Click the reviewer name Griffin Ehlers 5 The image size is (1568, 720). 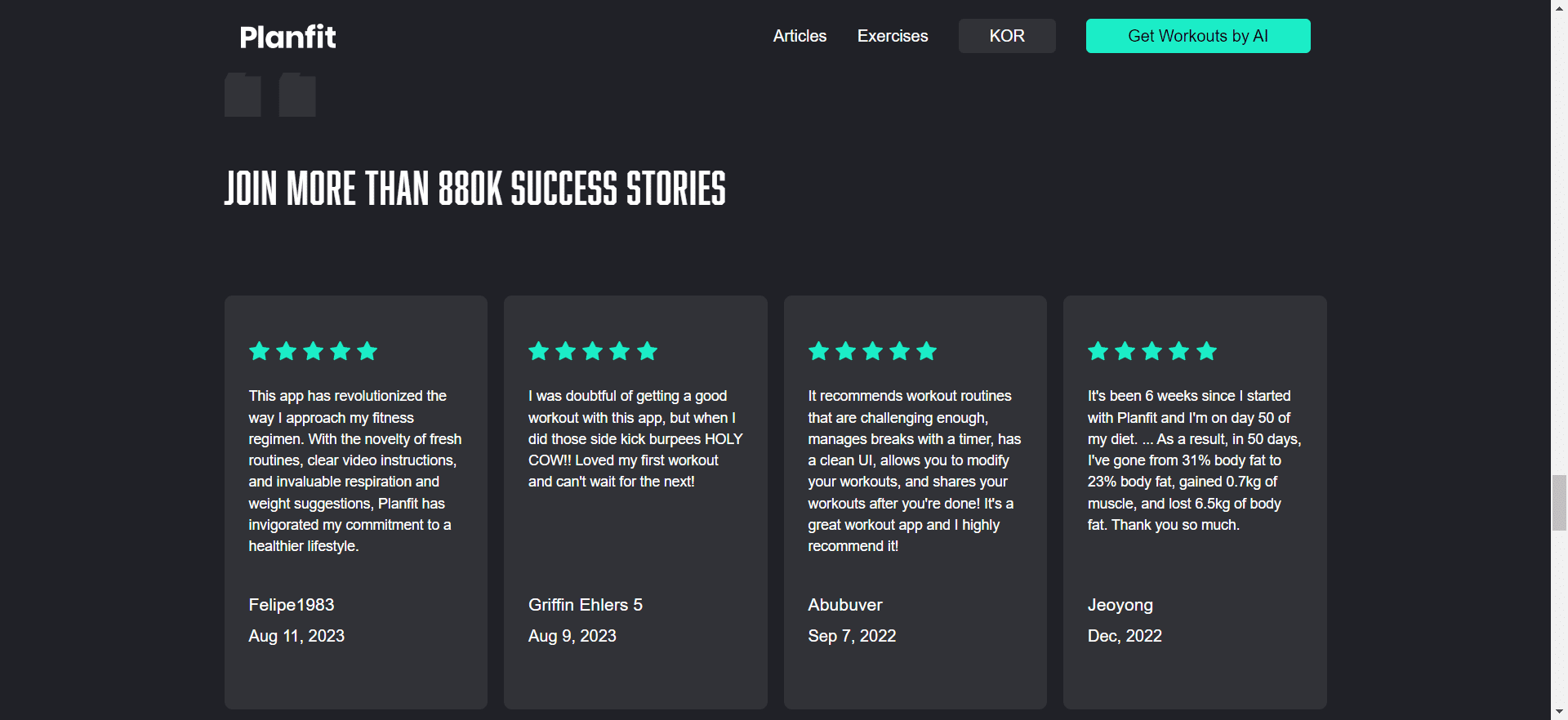(586, 605)
